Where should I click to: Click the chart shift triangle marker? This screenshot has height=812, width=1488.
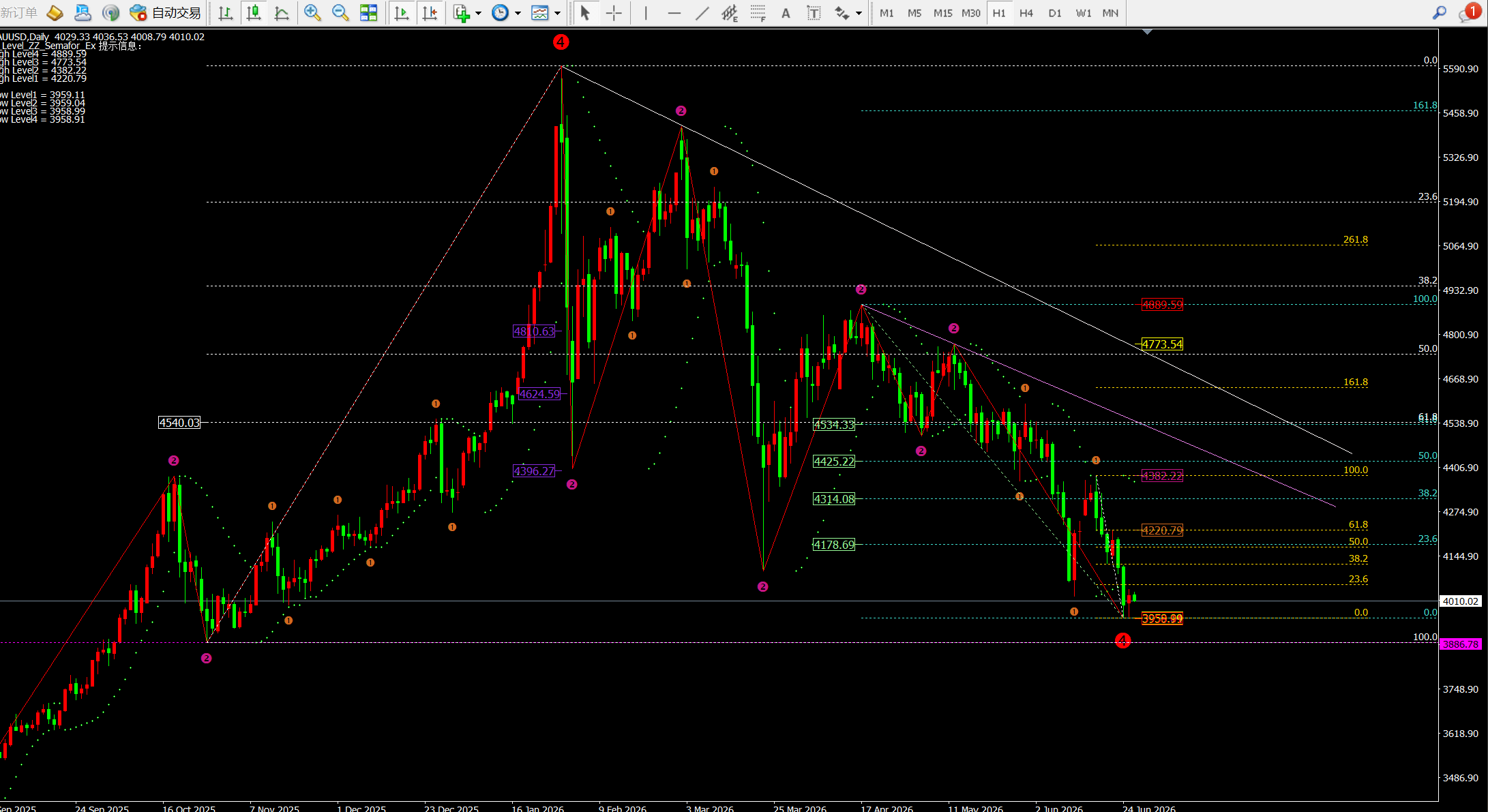[x=1148, y=31]
